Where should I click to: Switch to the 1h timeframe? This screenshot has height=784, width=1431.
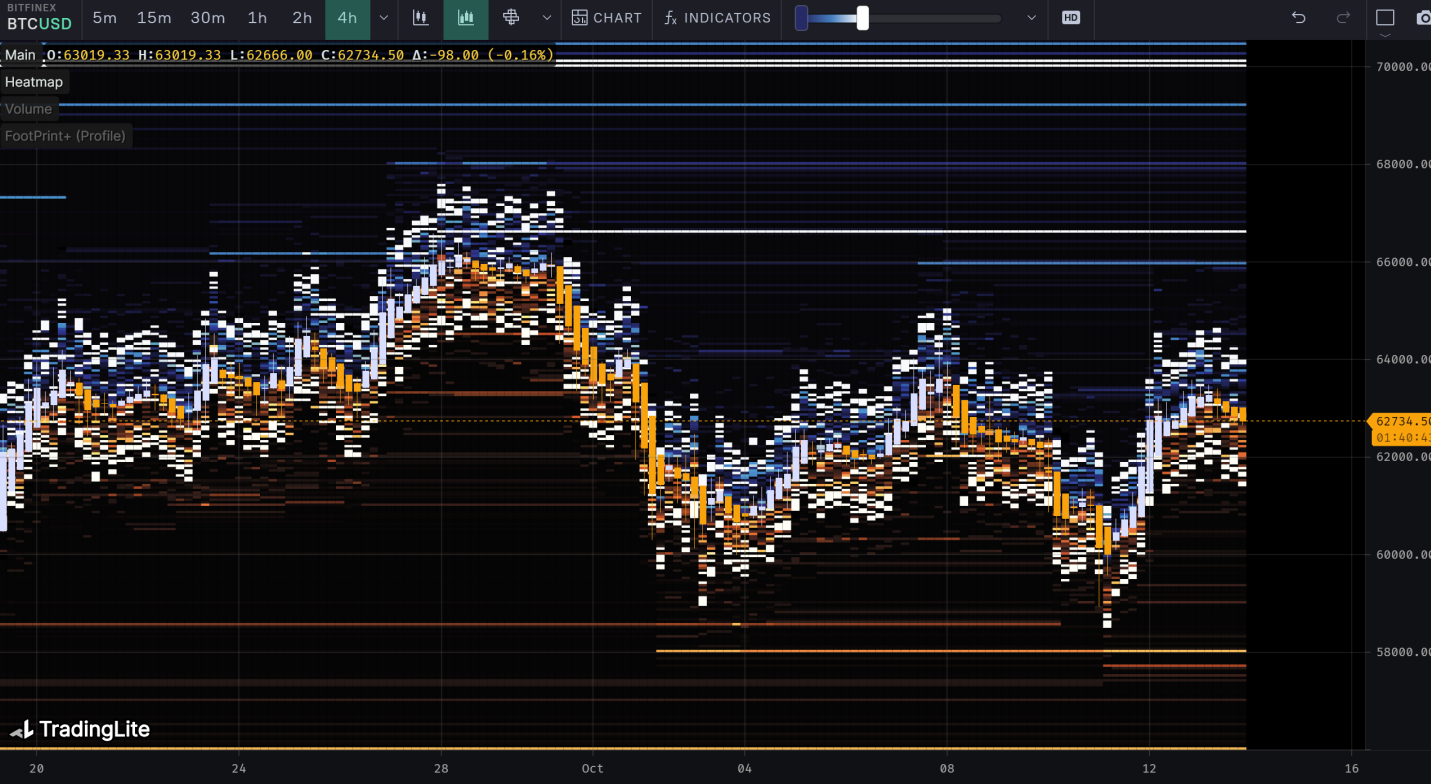257,18
